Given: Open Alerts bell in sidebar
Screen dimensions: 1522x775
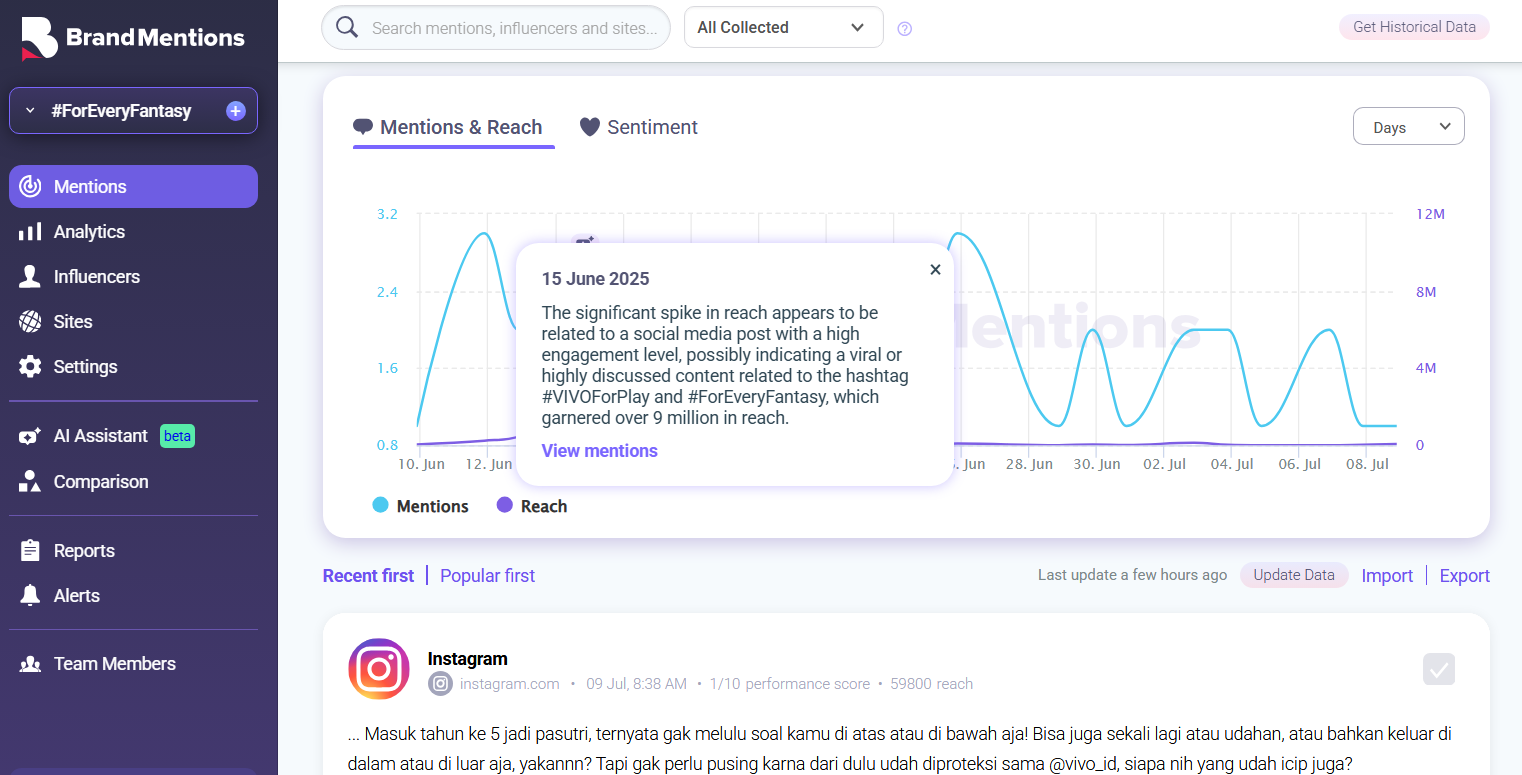Looking at the screenshot, I should (76, 596).
